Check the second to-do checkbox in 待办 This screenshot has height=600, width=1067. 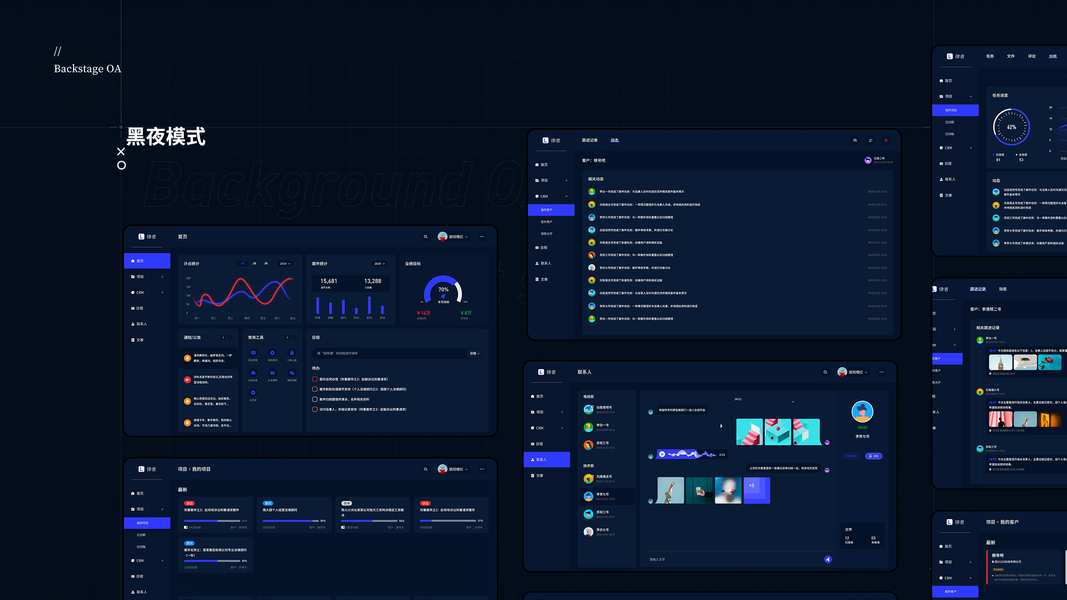[x=314, y=389]
